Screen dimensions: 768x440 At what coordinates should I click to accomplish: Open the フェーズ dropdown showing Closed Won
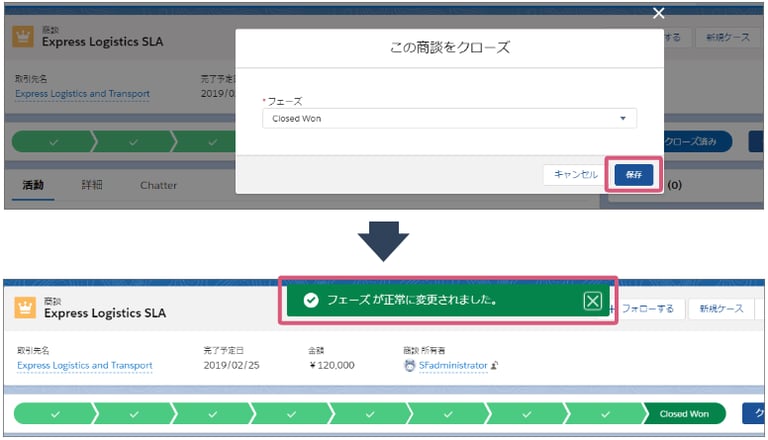pyautogui.click(x=449, y=119)
